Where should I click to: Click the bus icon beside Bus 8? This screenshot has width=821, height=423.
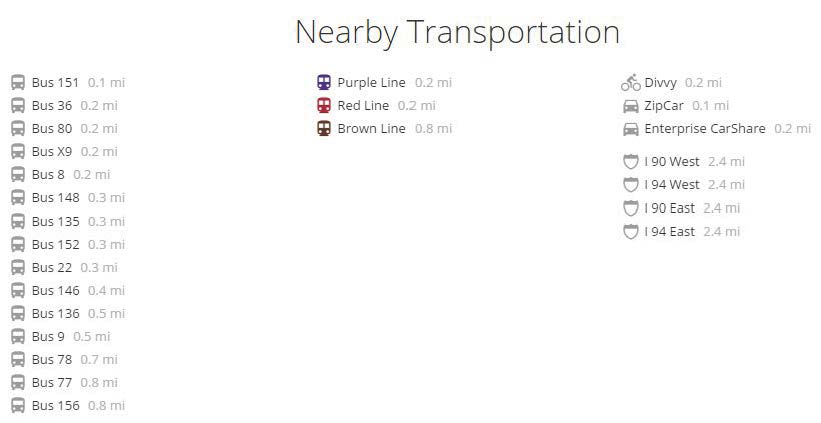(18, 174)
